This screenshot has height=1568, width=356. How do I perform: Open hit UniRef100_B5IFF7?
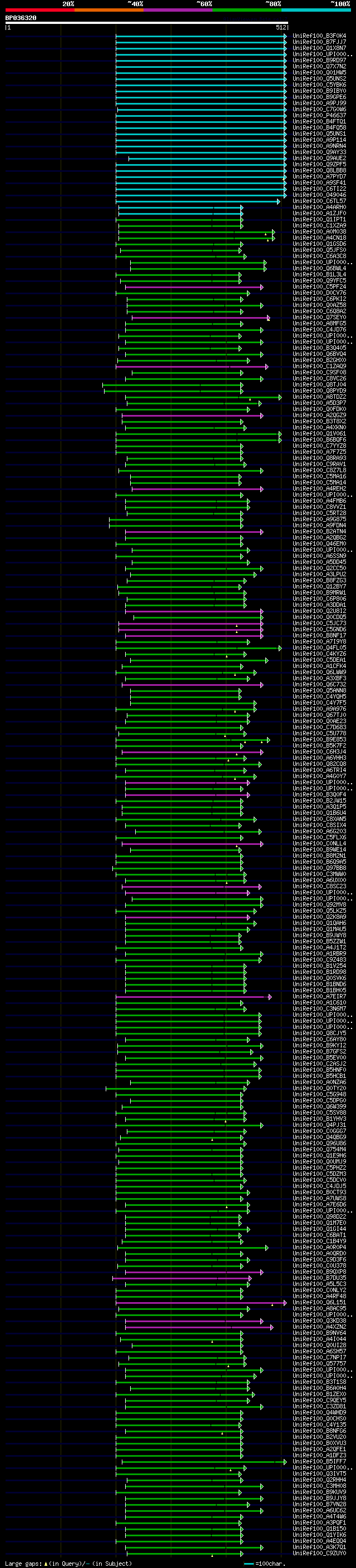319,1461
